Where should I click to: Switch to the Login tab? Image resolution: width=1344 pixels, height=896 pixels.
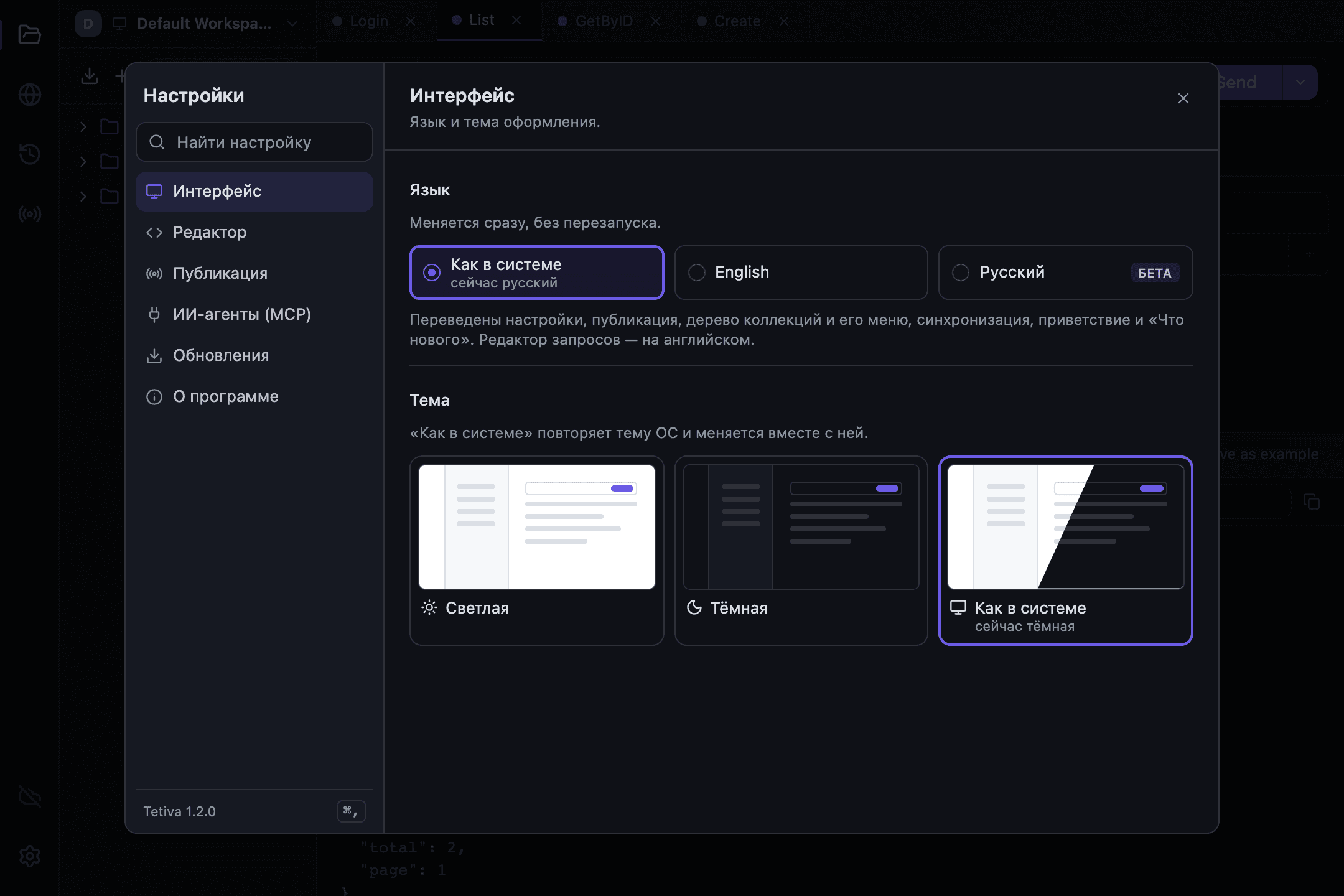pos(368,21)
